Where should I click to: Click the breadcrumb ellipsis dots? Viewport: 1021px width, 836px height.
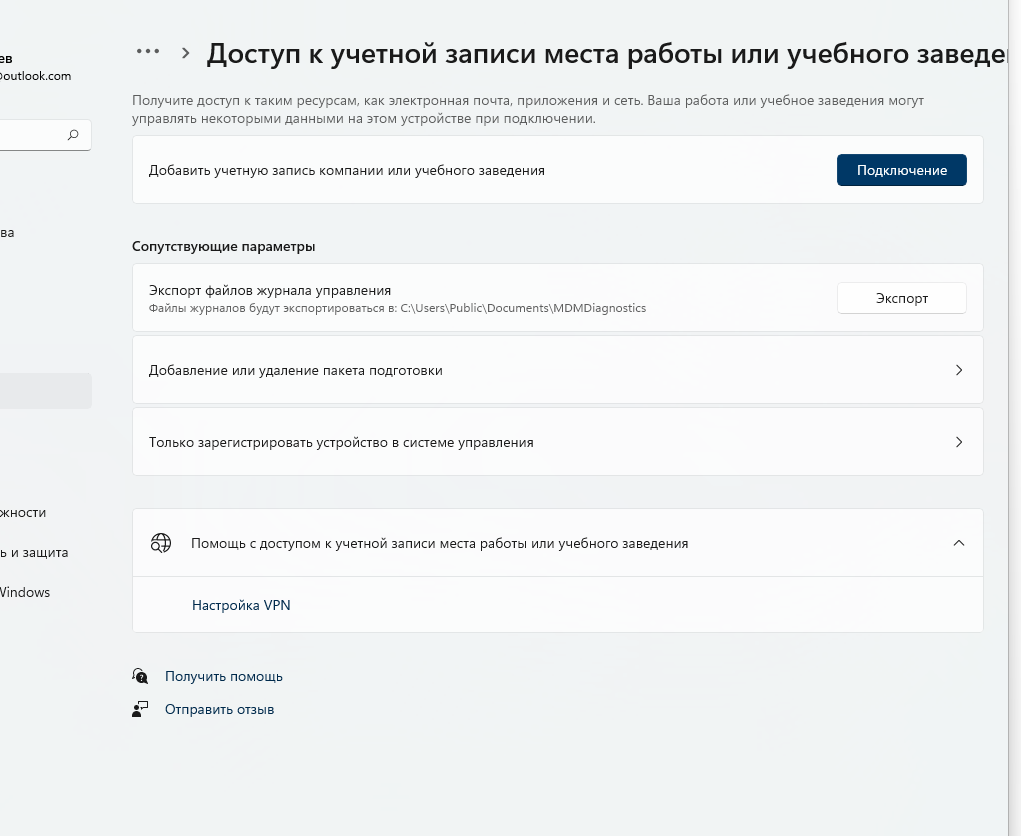click(148, 51)
